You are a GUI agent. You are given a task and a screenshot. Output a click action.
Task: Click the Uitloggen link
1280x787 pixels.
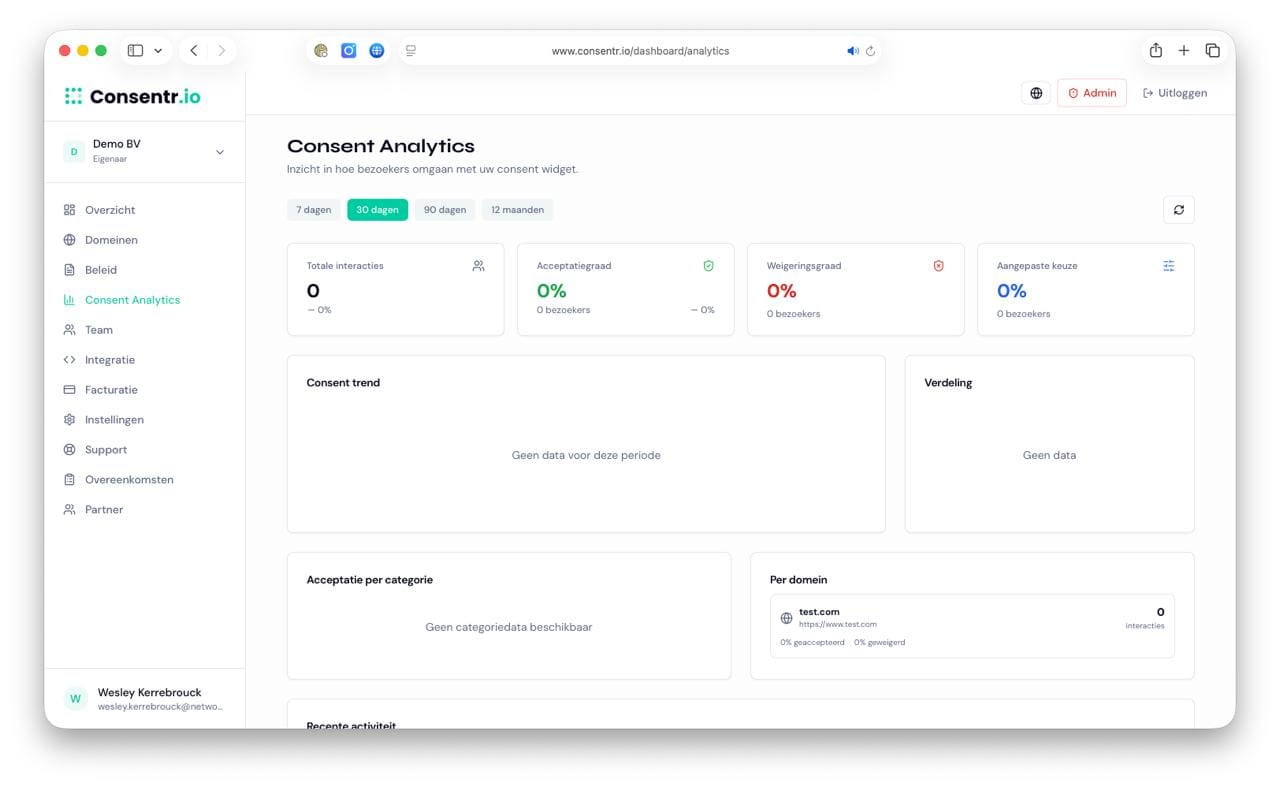[1175, 93]
